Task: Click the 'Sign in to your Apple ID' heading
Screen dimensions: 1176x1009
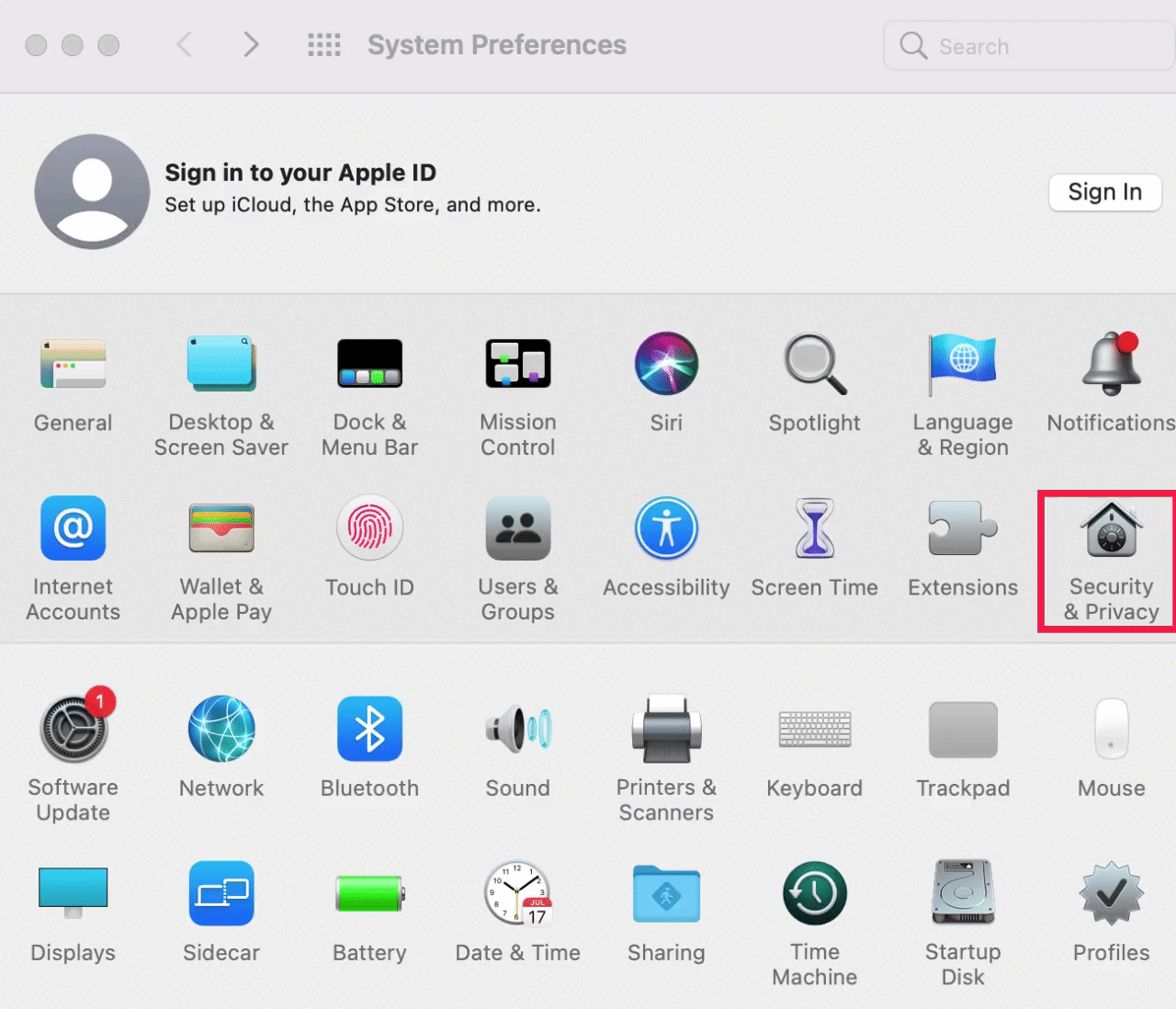Action: (300, 173)
